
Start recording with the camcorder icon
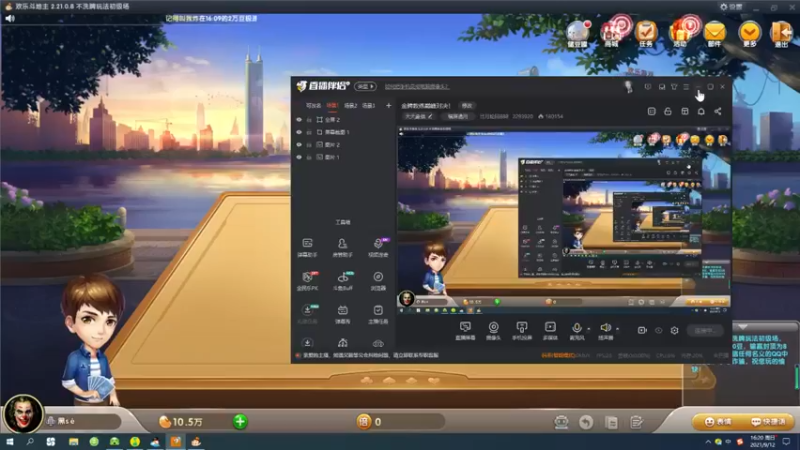pyautogui.click(x=642, y=331)
